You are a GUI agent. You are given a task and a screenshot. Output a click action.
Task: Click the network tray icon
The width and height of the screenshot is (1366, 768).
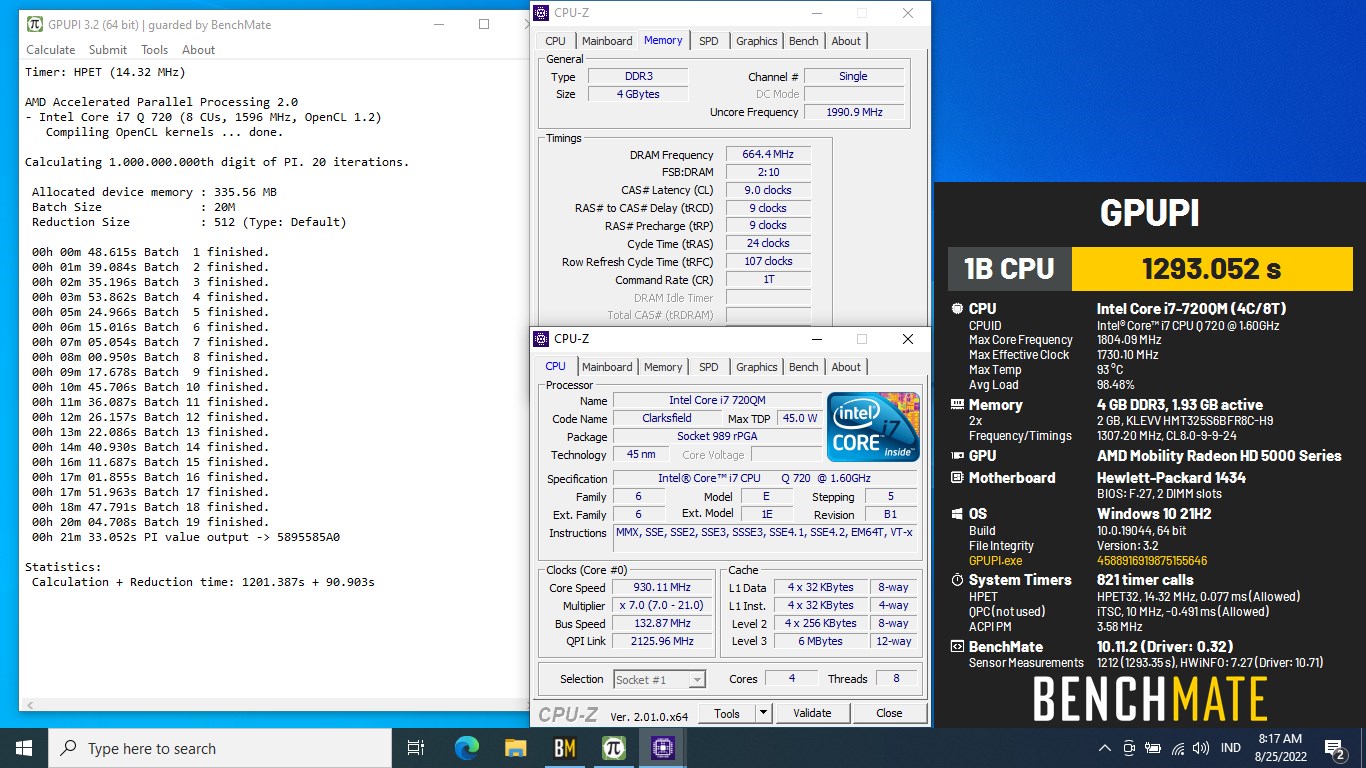click(x=1178, y=748)
